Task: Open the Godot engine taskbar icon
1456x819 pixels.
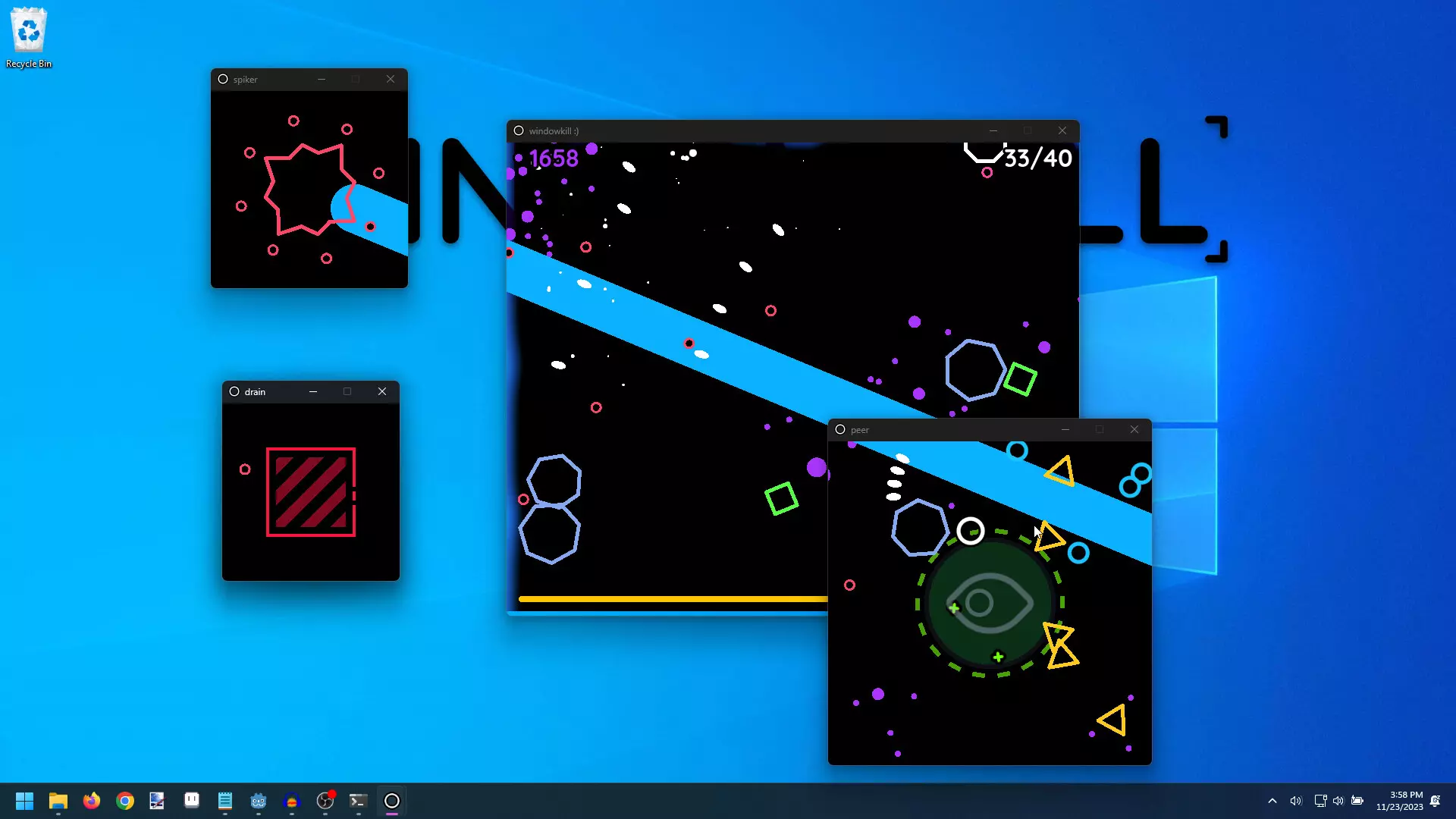Action: (259, 801)
